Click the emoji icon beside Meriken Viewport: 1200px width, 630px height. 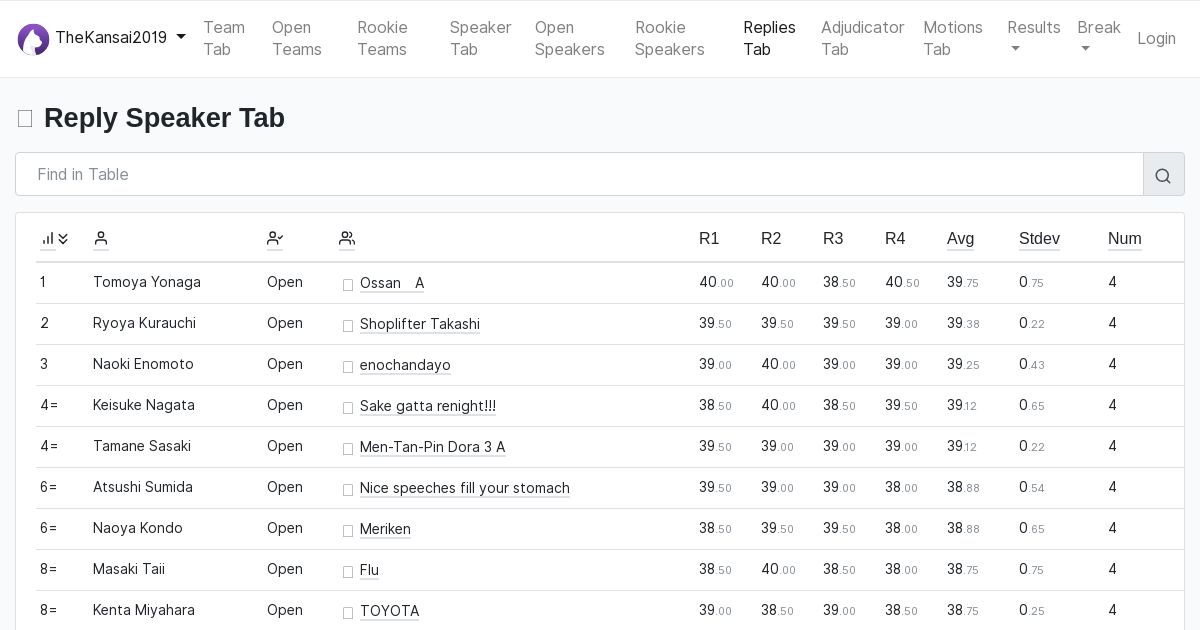348,531
